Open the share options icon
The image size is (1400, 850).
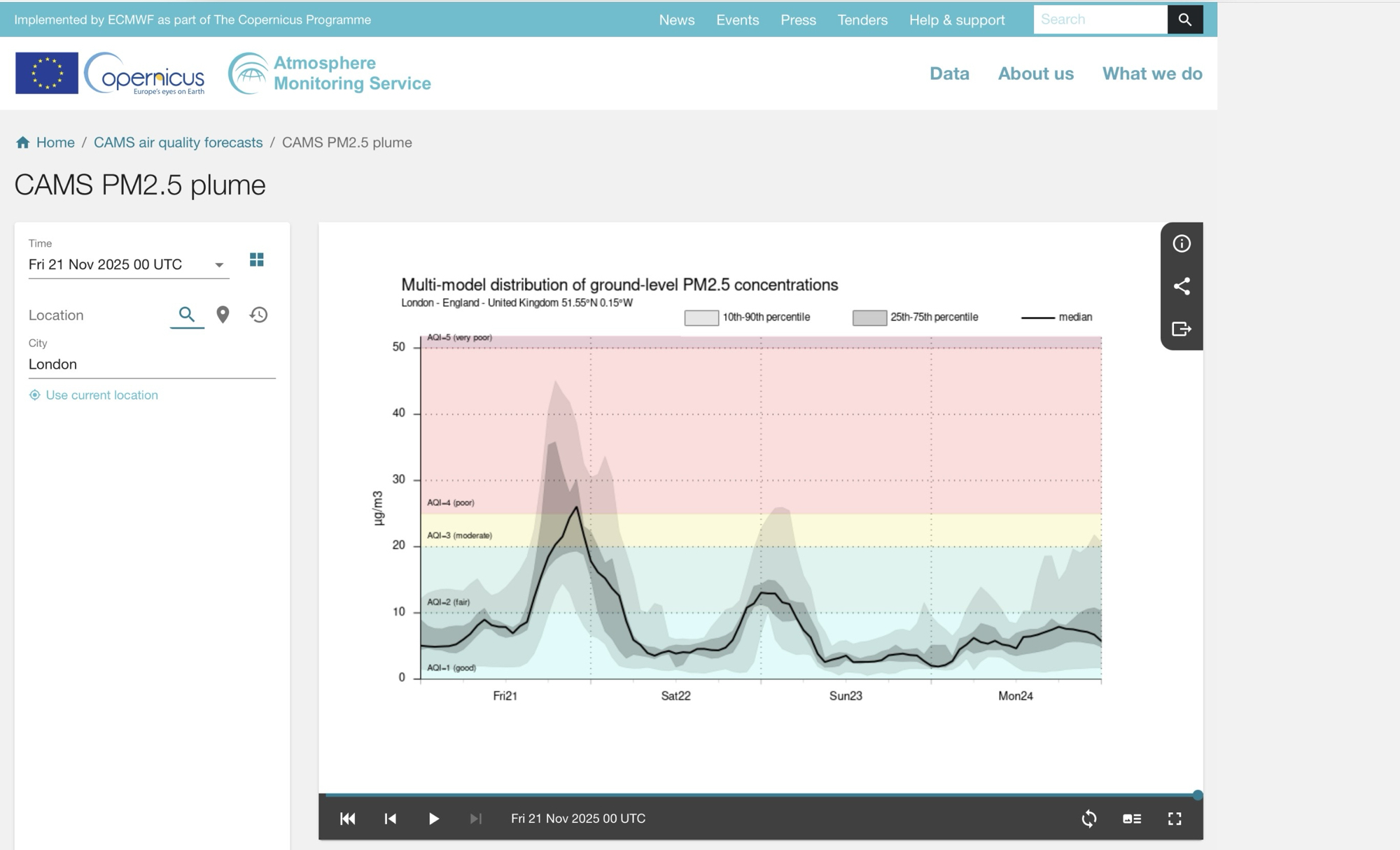click(1182, 286)
